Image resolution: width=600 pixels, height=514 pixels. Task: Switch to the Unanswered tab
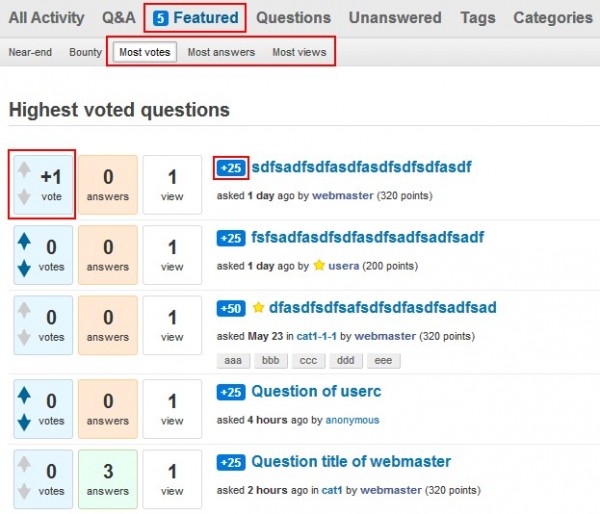(x=395, y=17)
